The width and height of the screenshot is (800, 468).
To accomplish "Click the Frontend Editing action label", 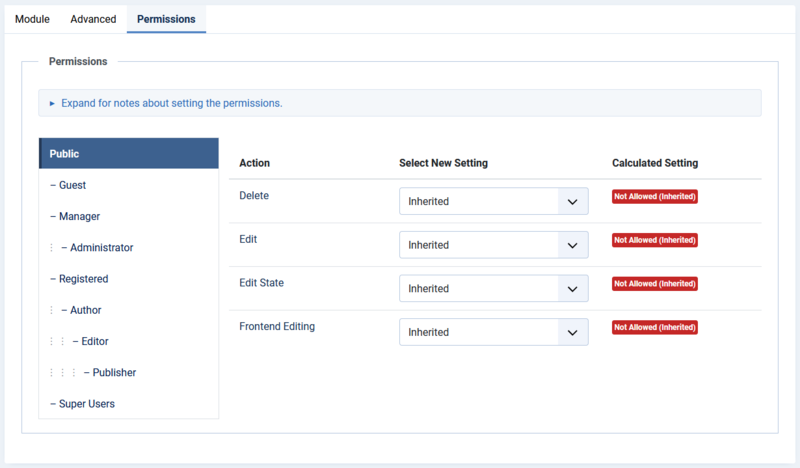I will point(277,326).
